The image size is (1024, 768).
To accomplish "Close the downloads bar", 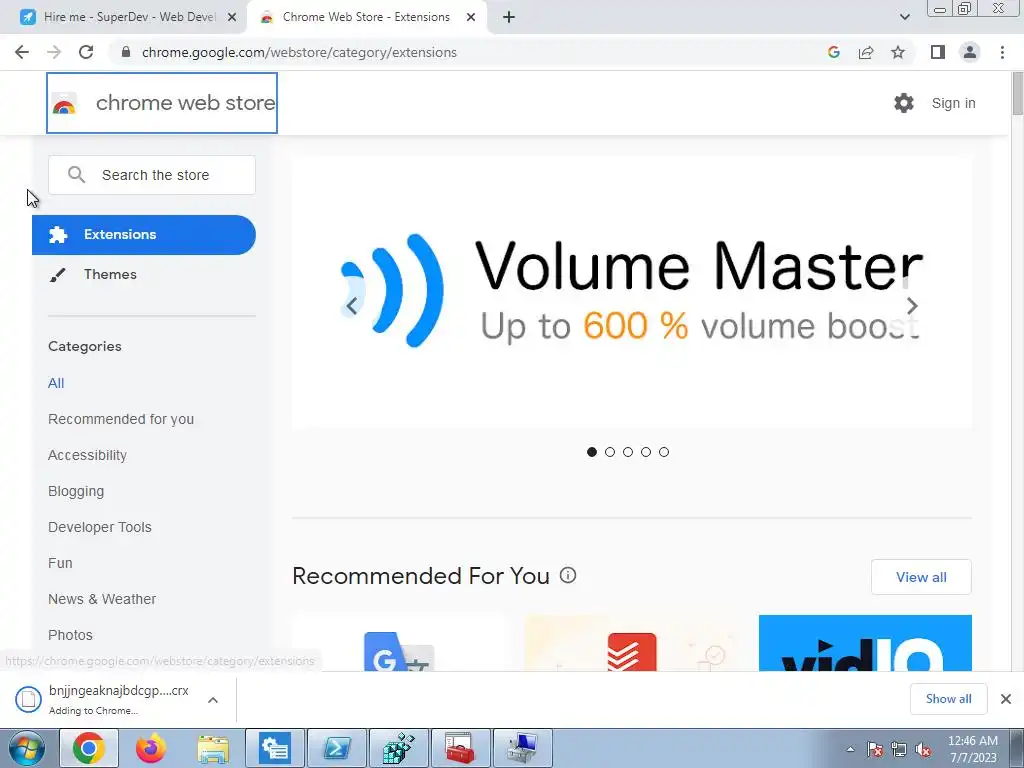I will (x=1006, y=699).
